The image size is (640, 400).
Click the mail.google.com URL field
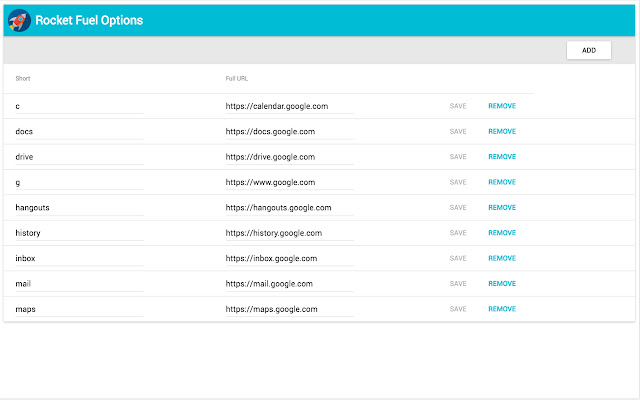[289, 284]
